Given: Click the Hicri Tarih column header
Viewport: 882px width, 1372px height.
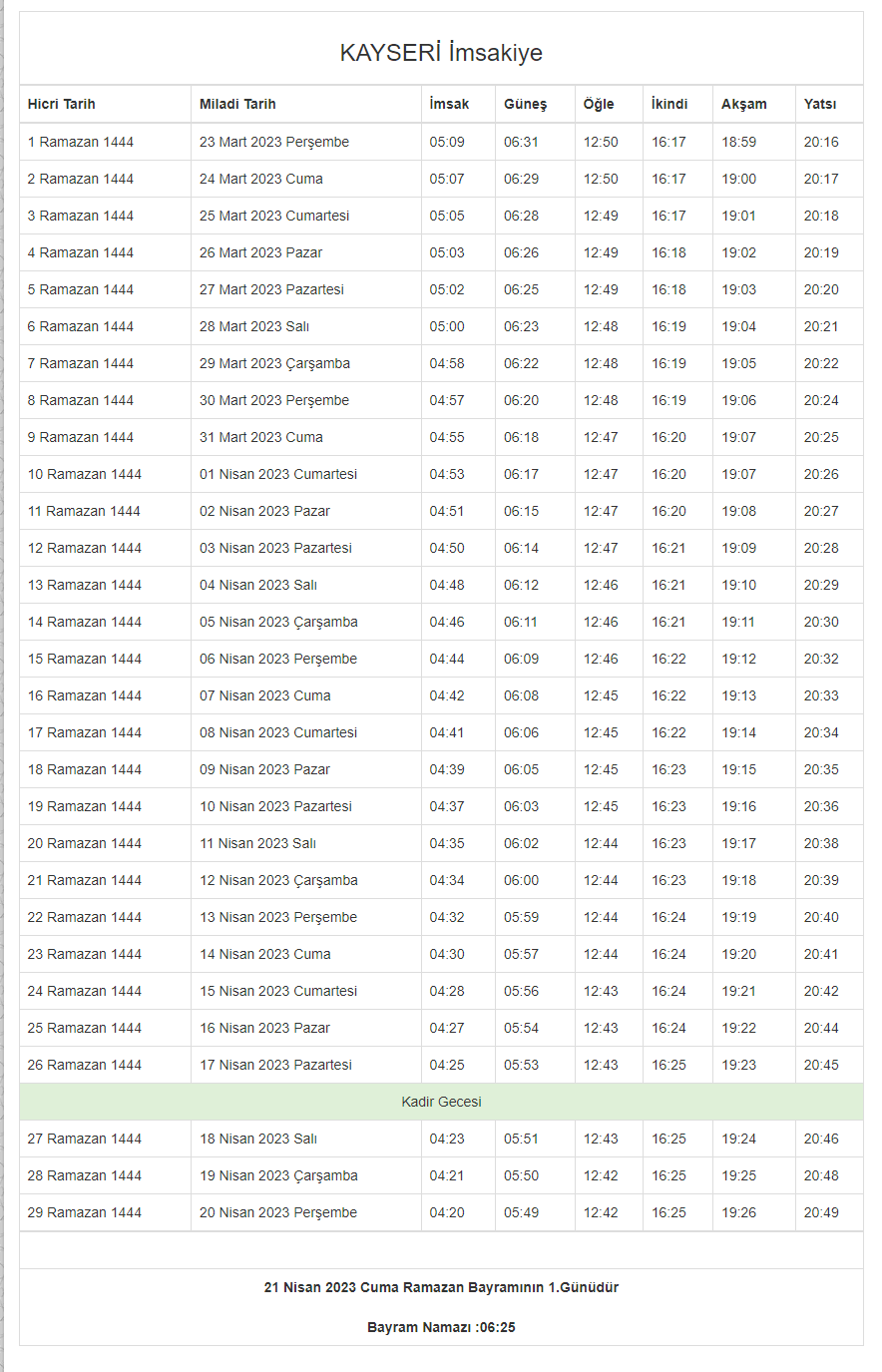Looking at the screenshot, I should pyautogui.click(x=62, y=104).
